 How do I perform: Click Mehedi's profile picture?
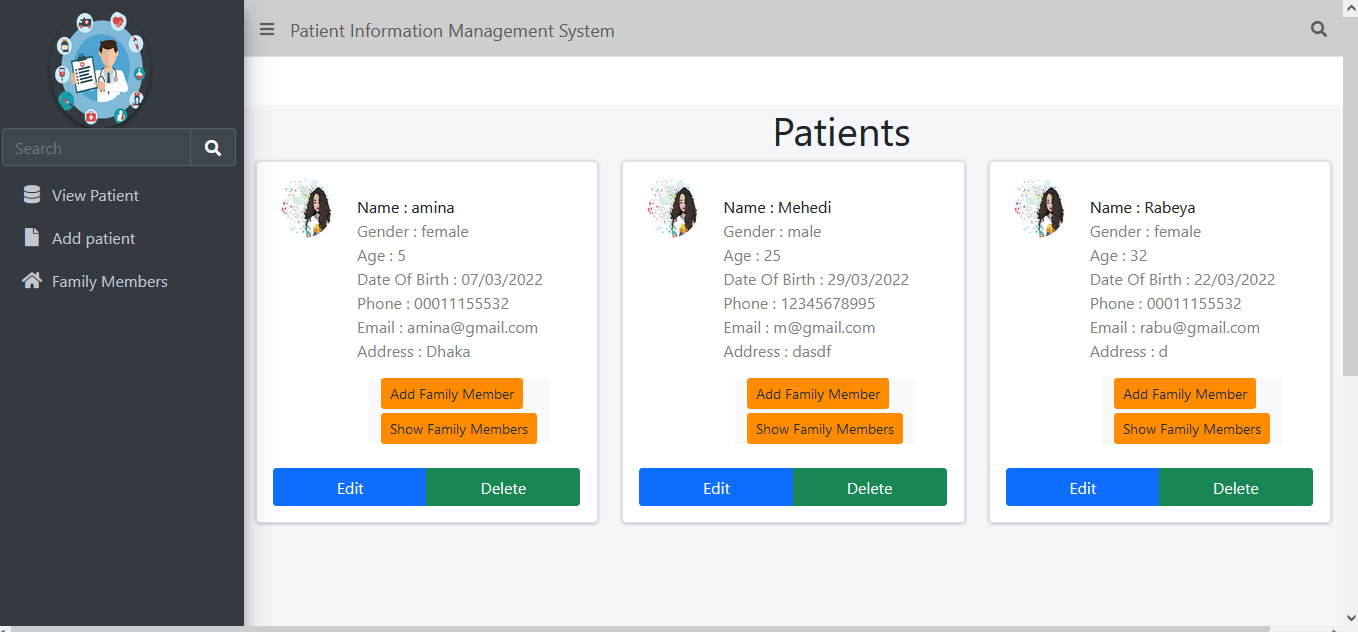[673, 208]
